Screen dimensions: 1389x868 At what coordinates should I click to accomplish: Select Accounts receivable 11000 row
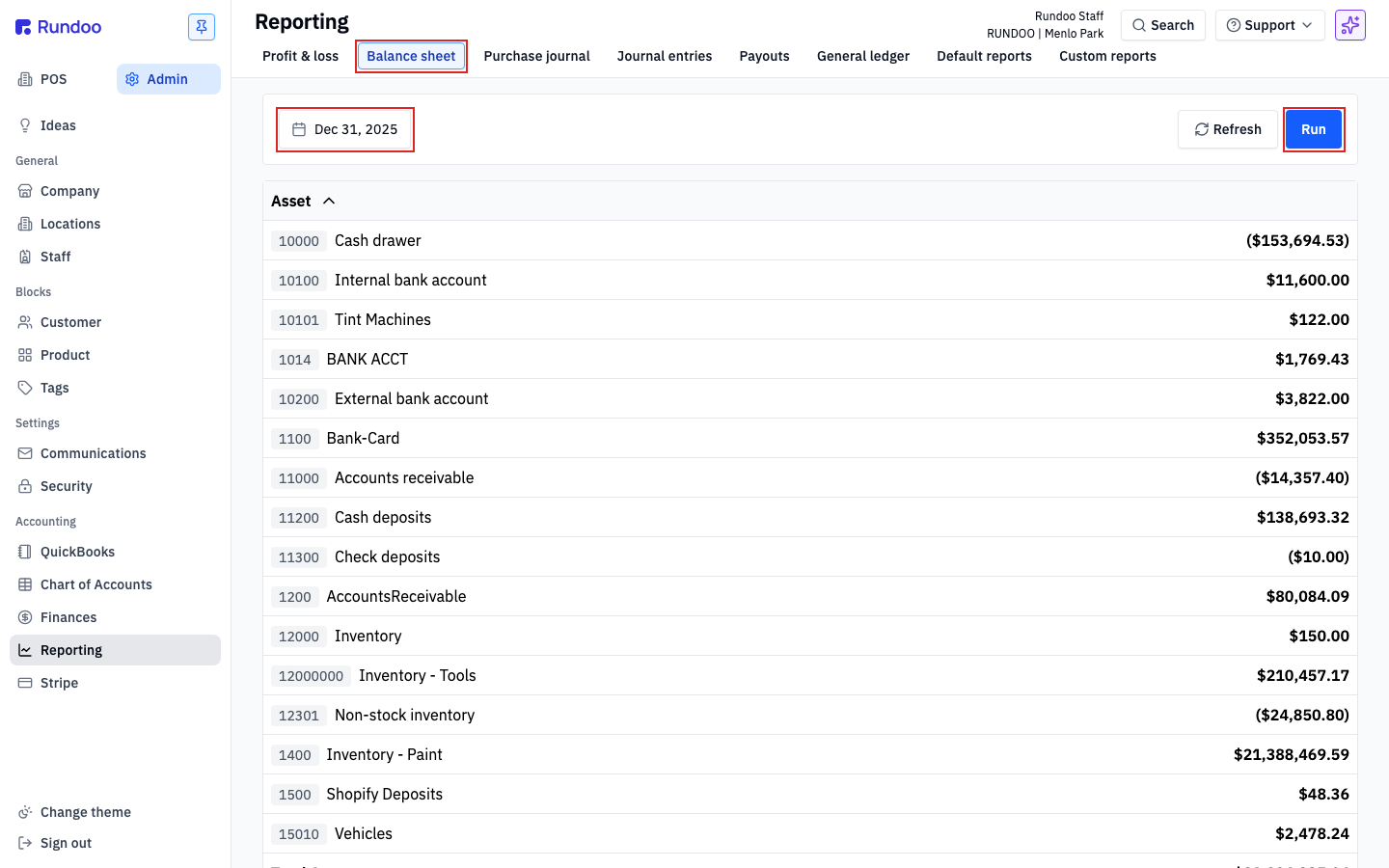coord(810,477)
